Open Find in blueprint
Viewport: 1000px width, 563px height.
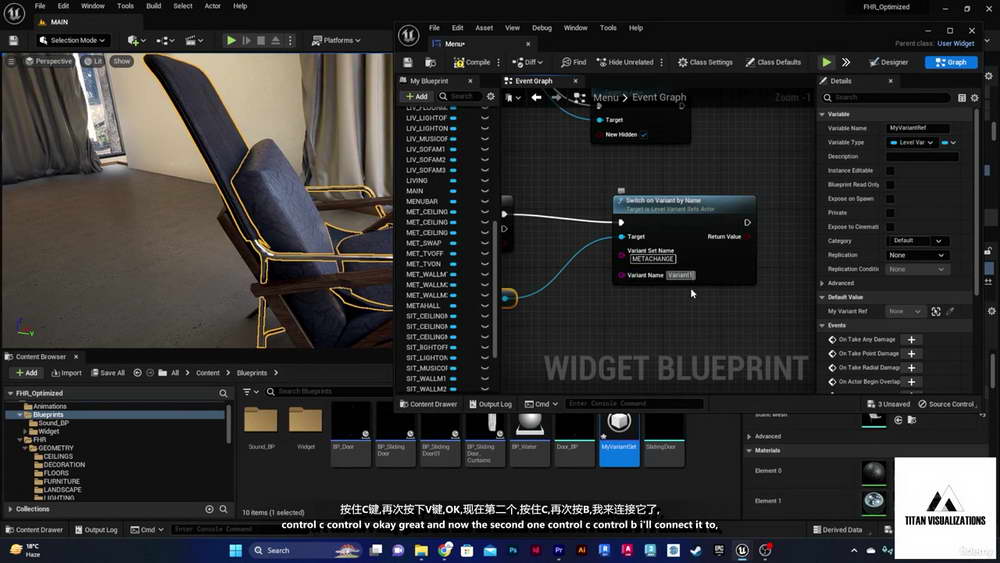click(573, 62)
